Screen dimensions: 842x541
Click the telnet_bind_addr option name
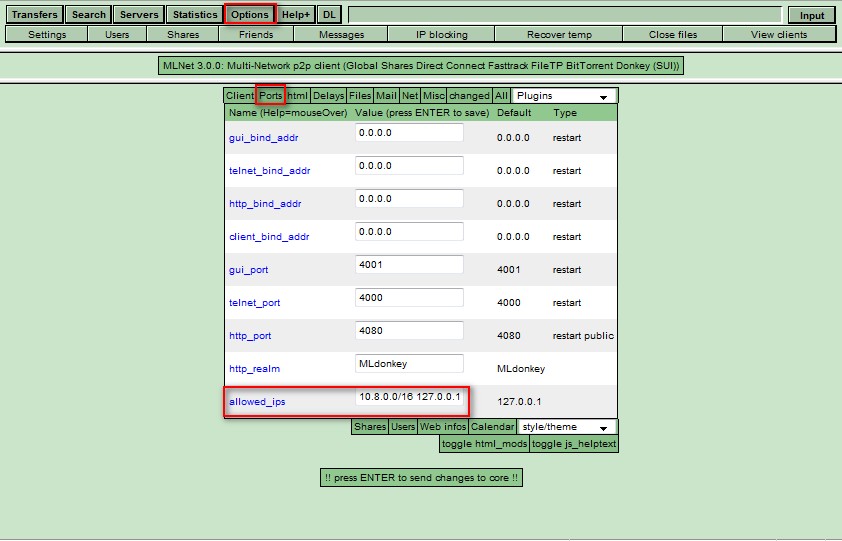[269, 171]
